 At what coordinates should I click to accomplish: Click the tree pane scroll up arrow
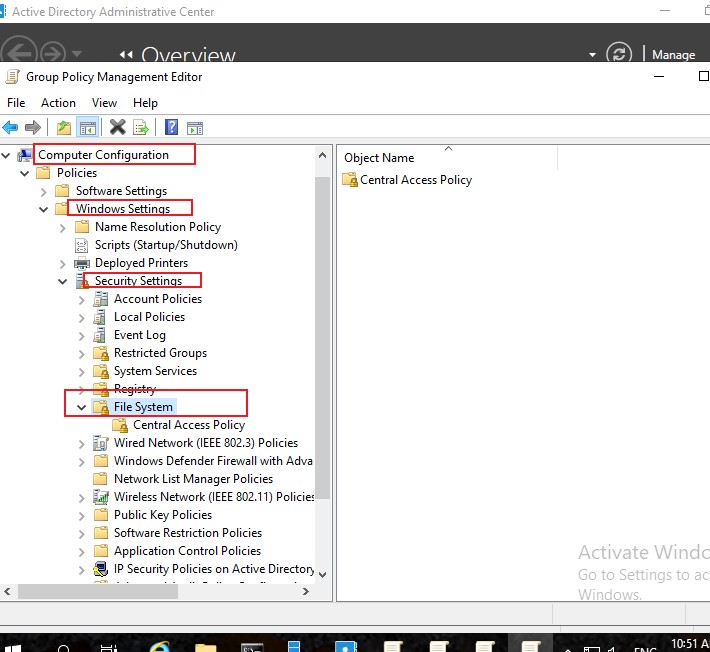pyautogui.click(x=322, y=155)
